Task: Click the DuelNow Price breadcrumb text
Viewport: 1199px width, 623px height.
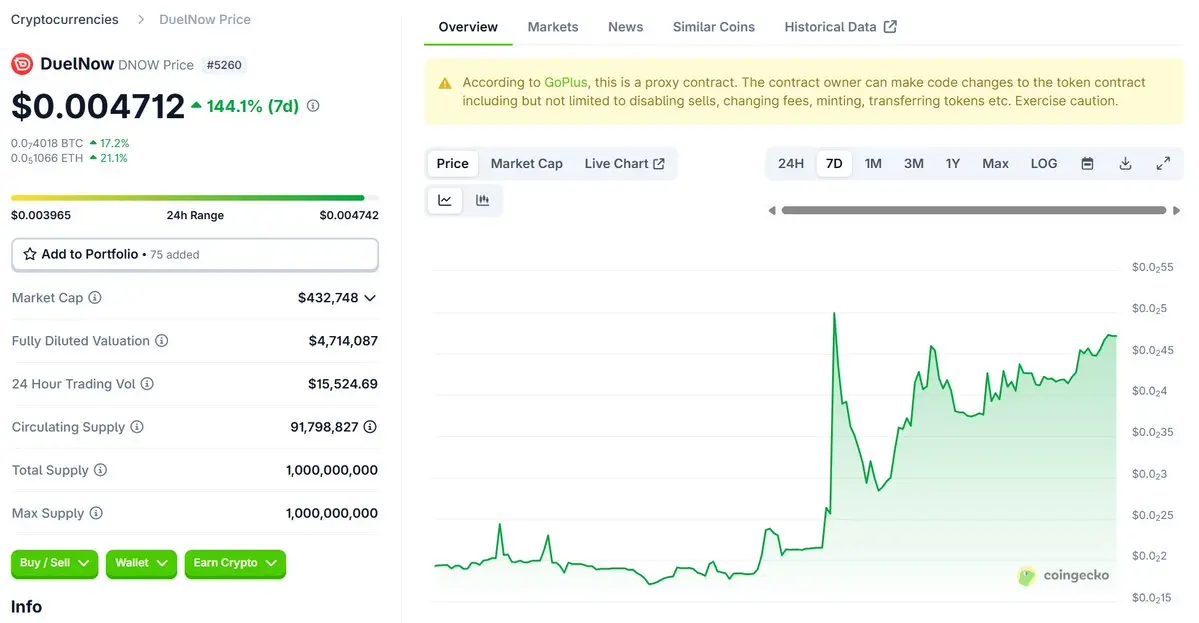Action: click(x=205, y=19)
